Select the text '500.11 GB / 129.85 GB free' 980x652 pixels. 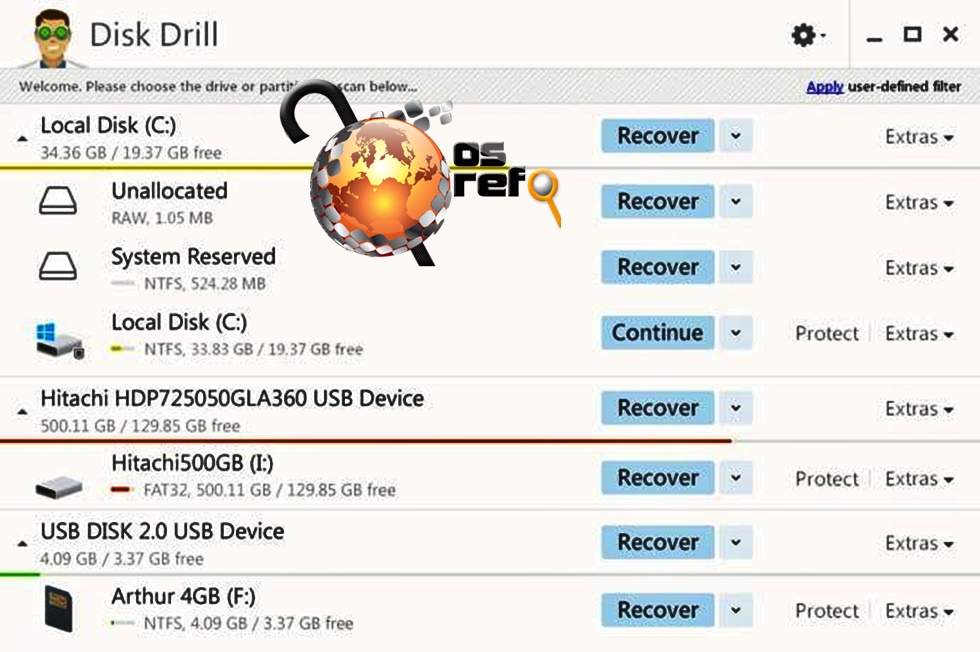click(x=140, y=426)
